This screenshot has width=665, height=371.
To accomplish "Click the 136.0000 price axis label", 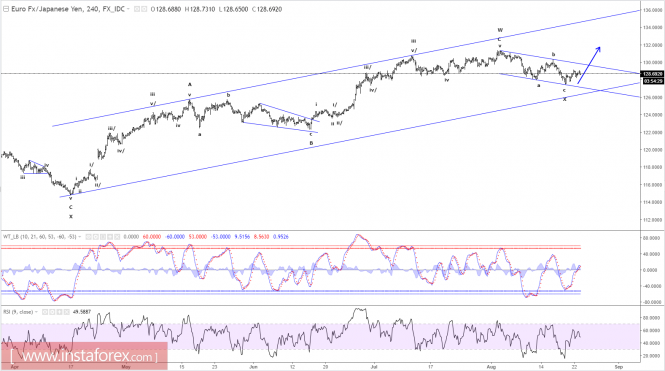I will [x=652, y=10].
